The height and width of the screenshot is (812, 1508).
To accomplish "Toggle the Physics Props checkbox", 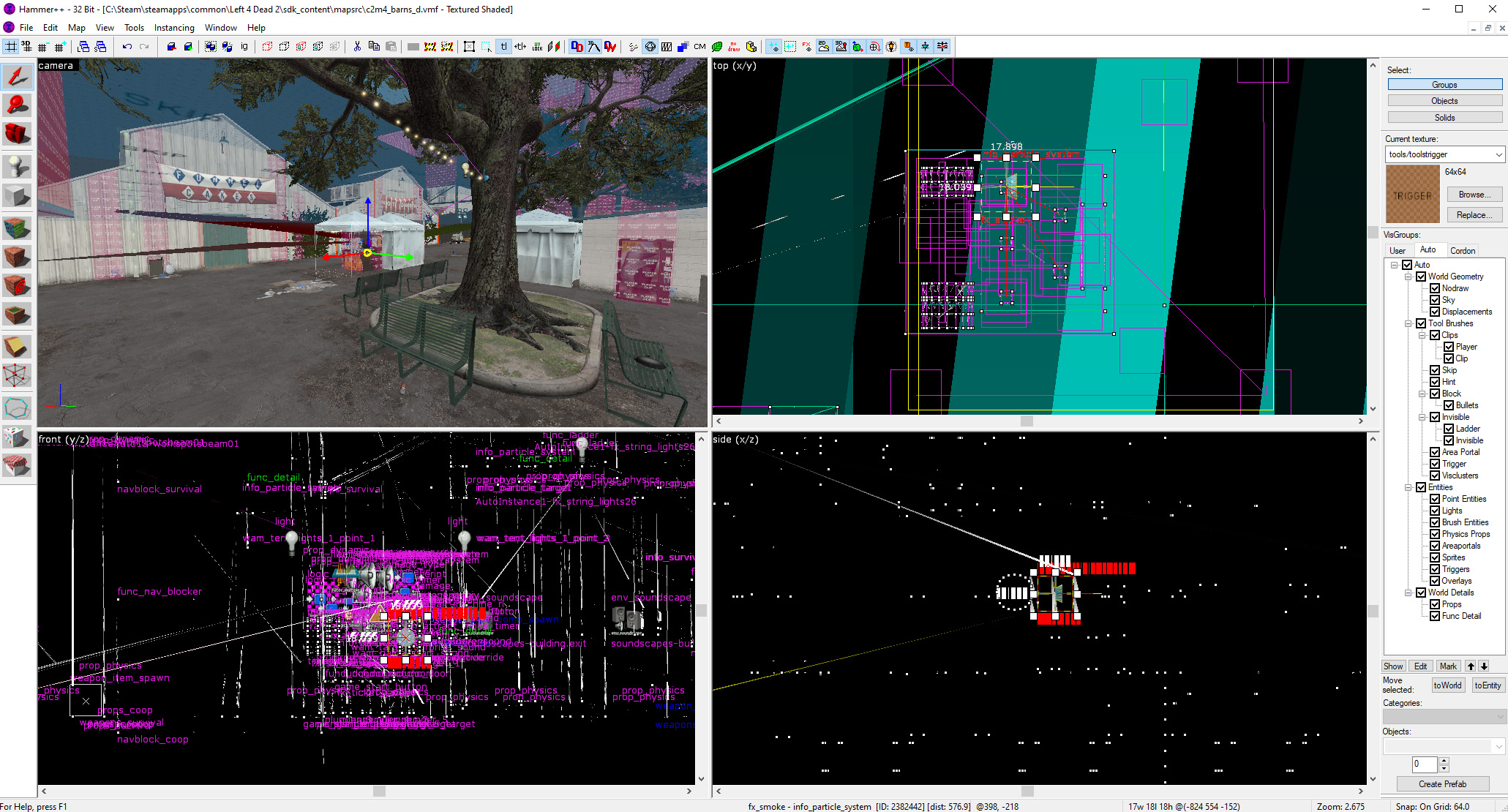I will point(1435,534).
